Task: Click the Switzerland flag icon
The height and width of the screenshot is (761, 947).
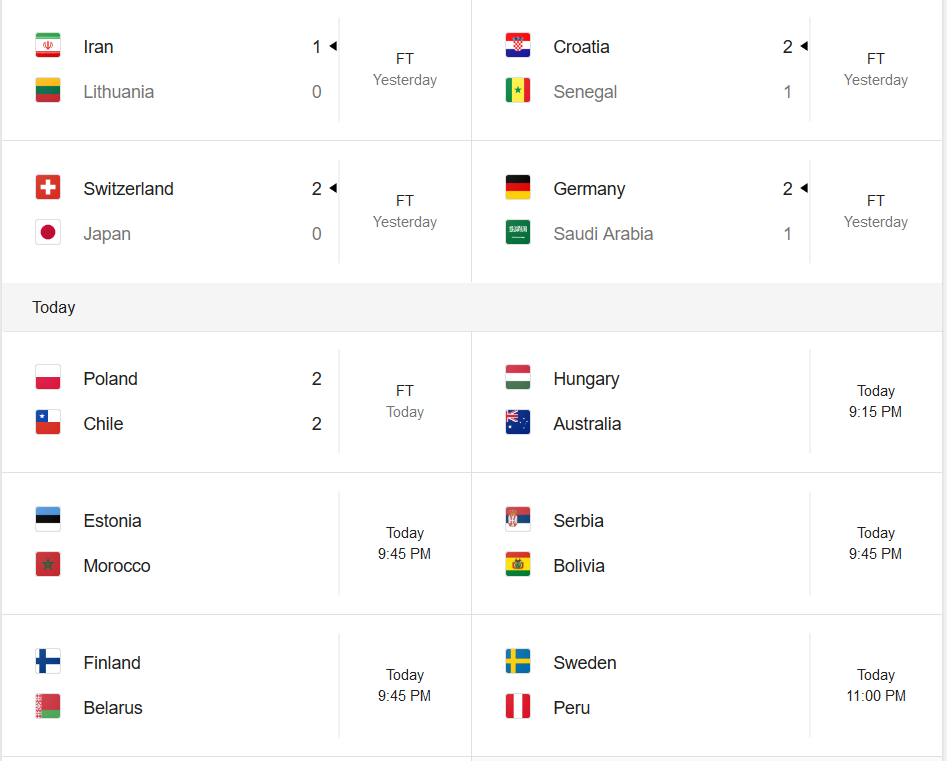Action: (48, 187)
